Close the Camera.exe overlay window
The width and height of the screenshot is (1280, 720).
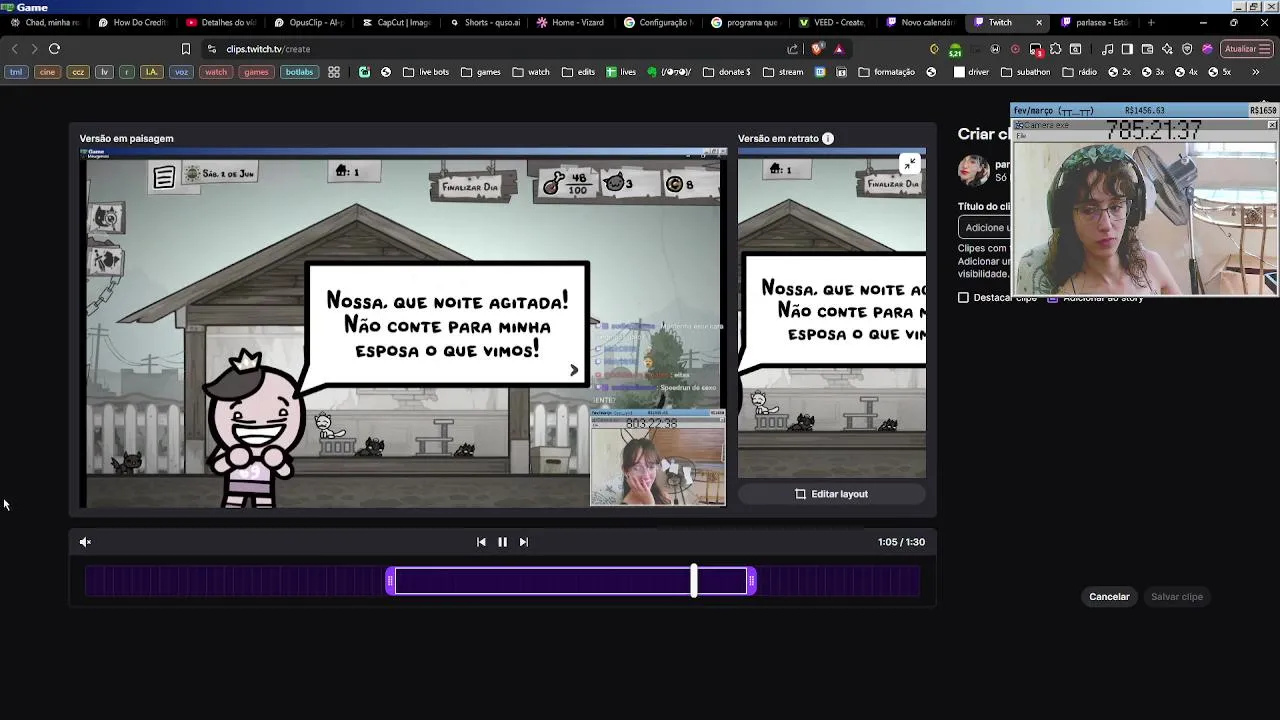pyautogui.click(x=1271, y=125)
